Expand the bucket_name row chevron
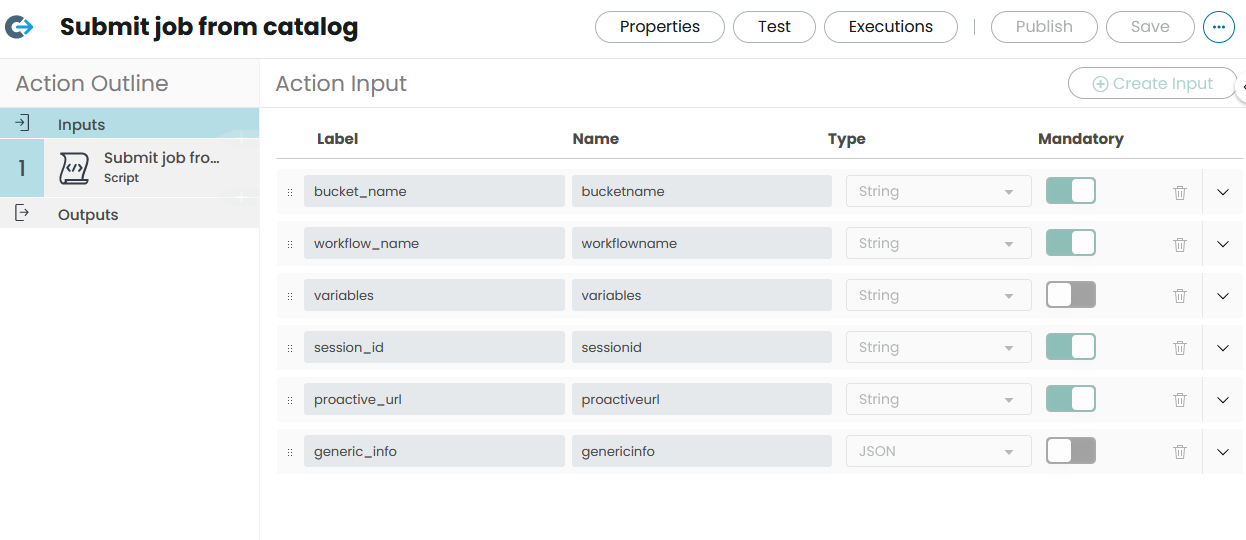1246x540 pixels. pyautogui.click(x=1223, y=192)
